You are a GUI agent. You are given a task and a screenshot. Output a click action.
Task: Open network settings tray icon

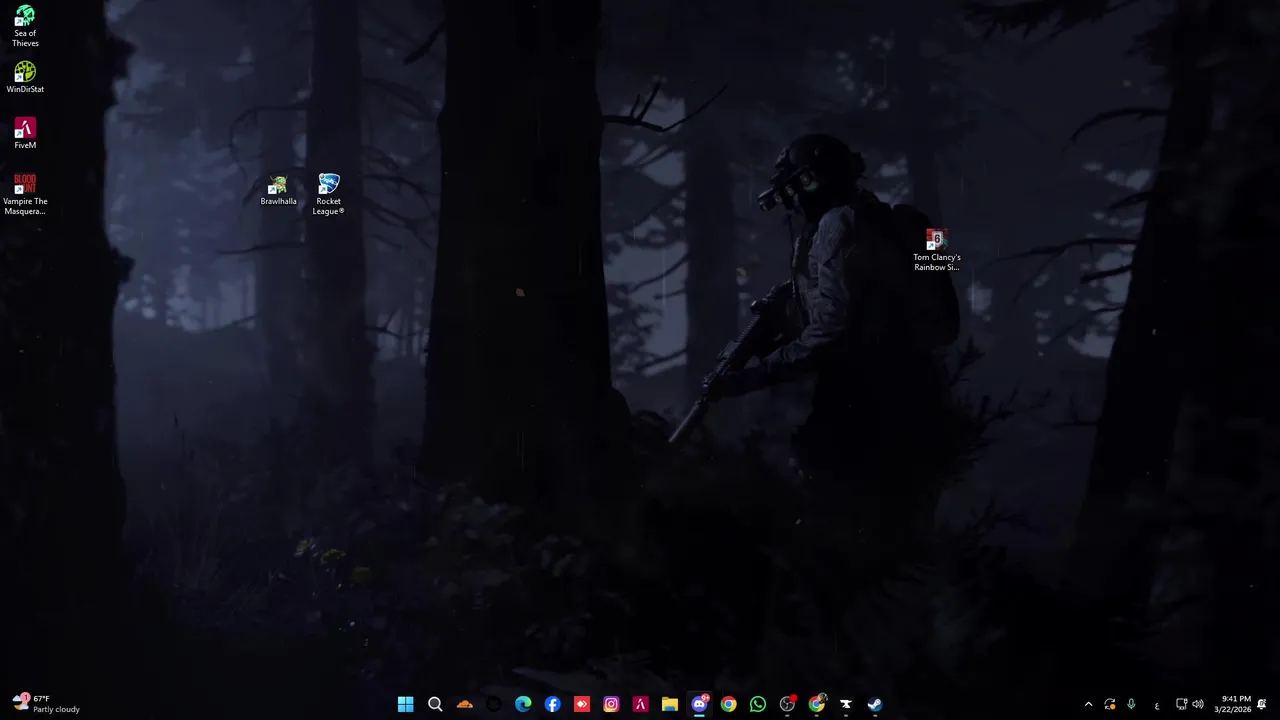point(1181,704)
